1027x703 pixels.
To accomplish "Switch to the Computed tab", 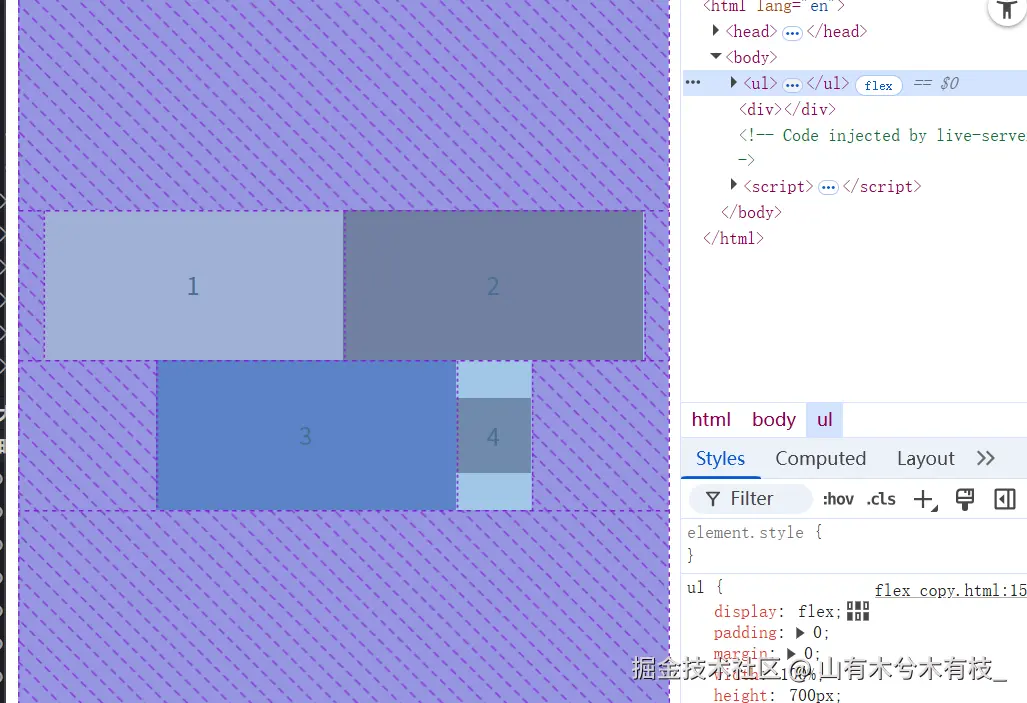I will pyautogui.click(x=821, y=458).
